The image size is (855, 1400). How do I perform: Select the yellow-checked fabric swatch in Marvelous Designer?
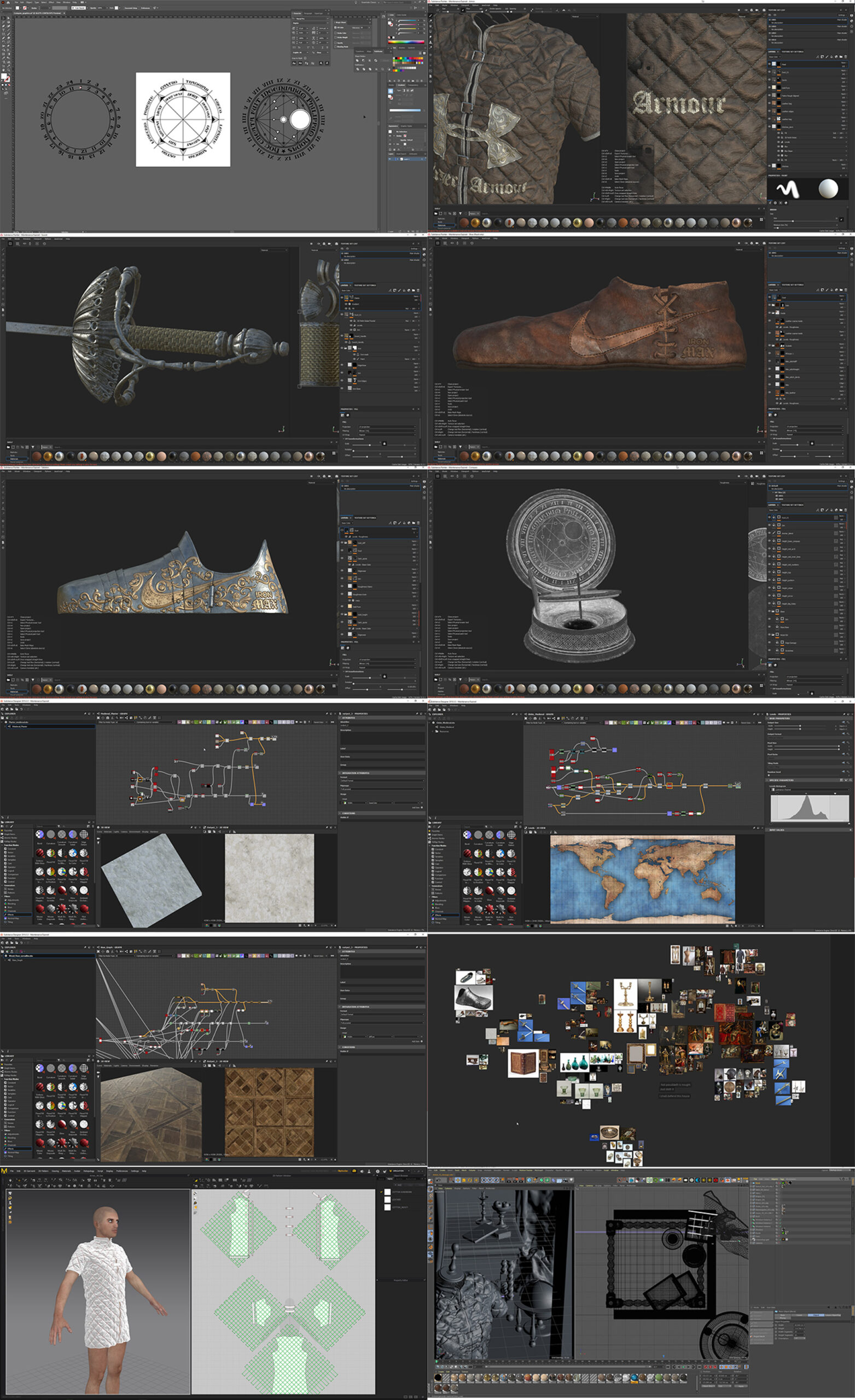point(388,1192)
